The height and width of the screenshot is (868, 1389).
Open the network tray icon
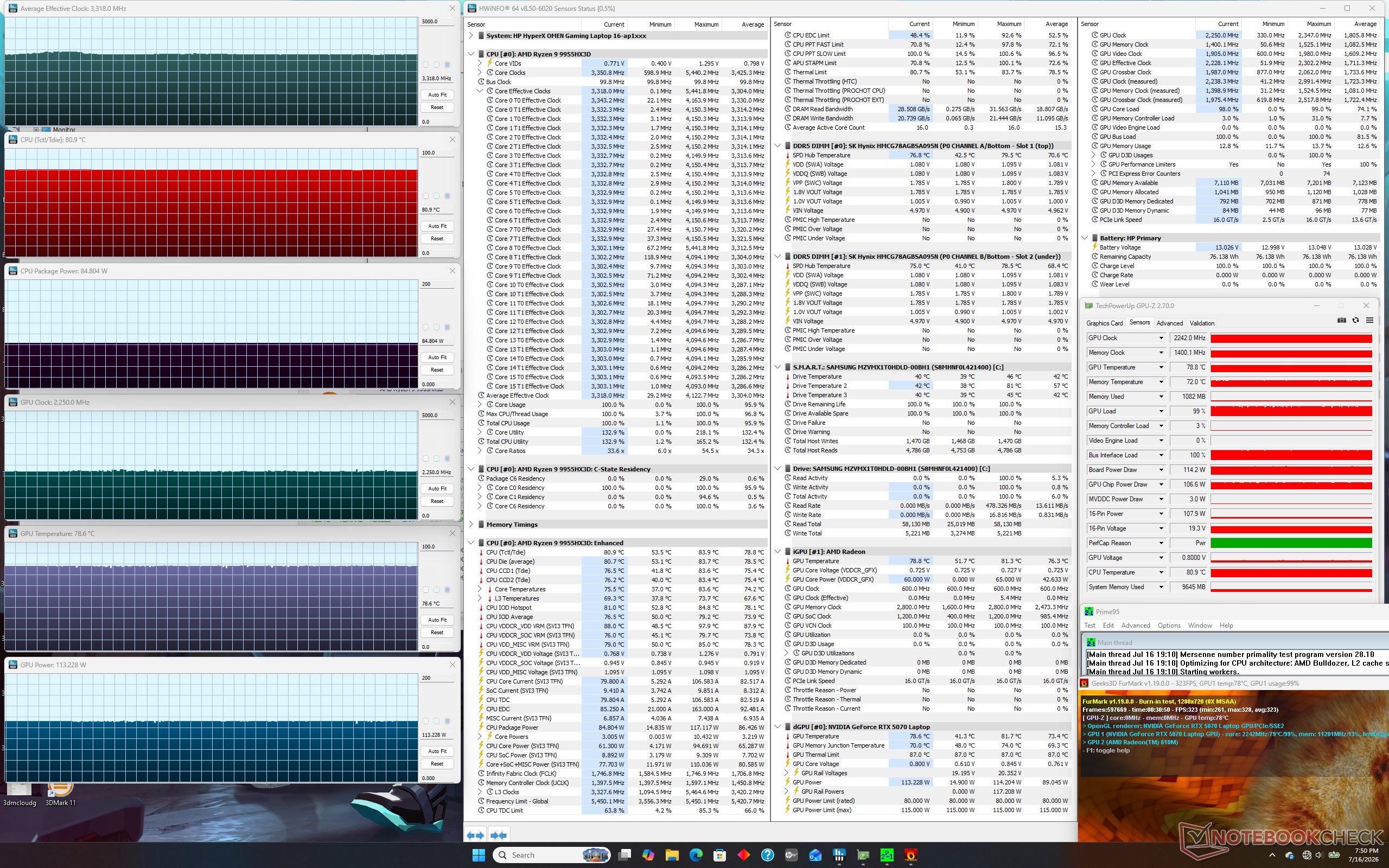point(1307,855)
